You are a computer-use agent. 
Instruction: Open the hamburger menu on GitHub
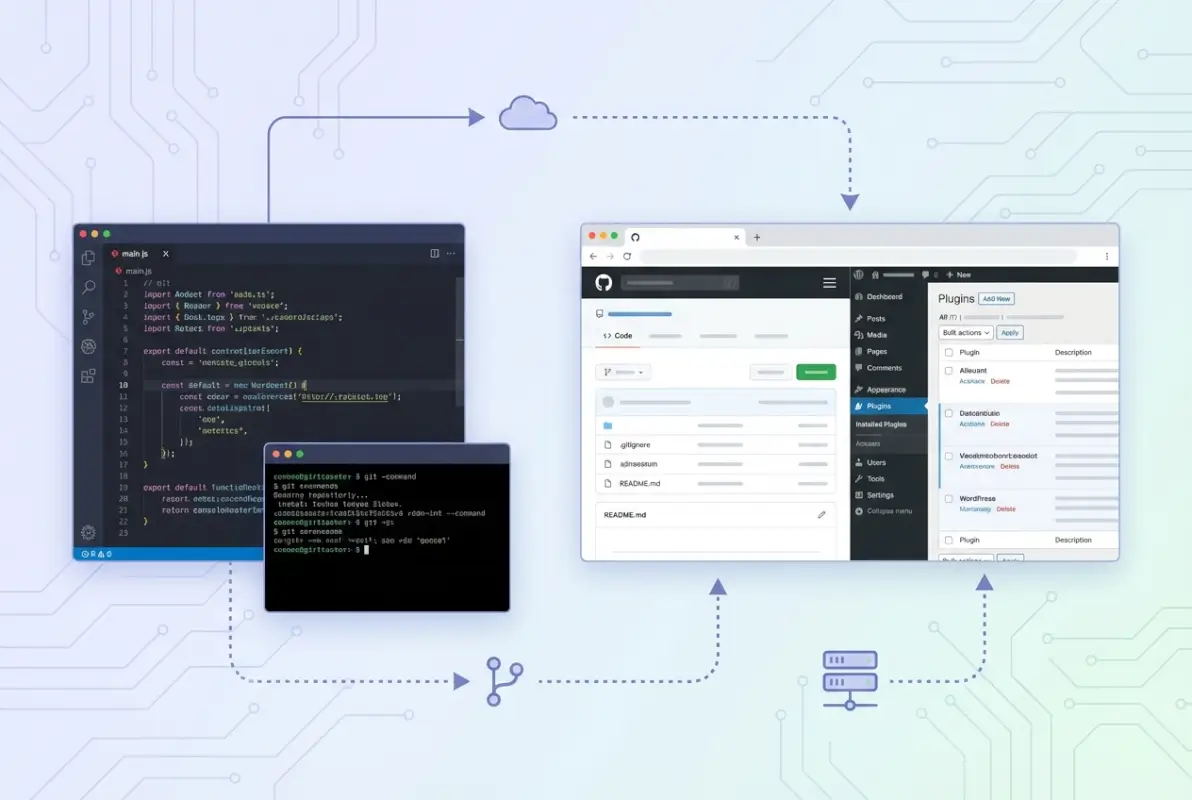point(829,283)
